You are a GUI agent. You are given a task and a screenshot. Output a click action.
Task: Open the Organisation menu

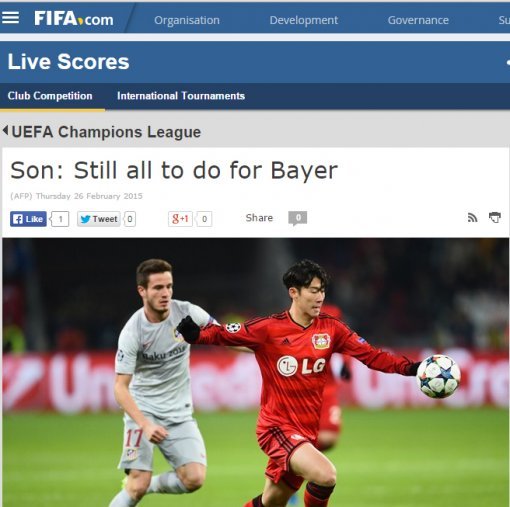[187, 20]
